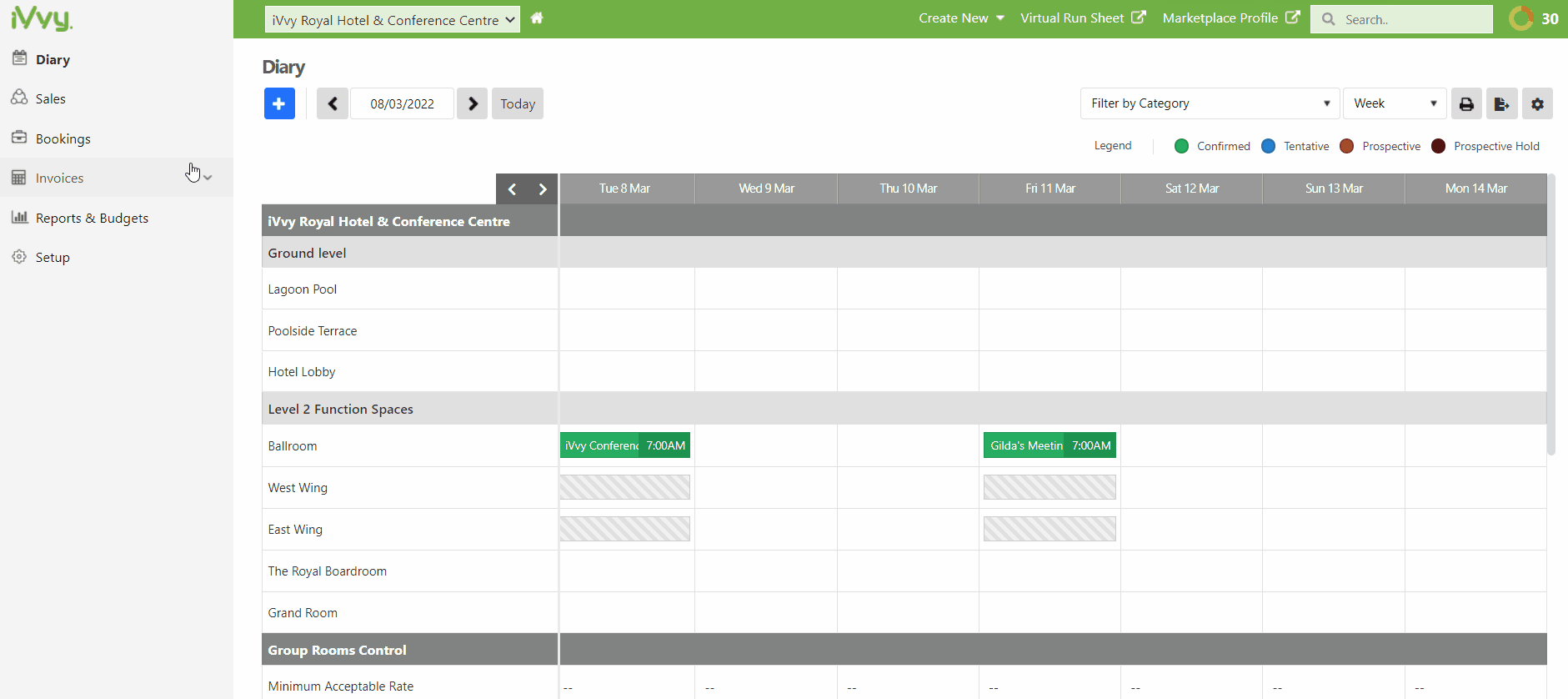1568x699 pixels.
Task: Click the iVvy logo
Action: coord(42,18)
